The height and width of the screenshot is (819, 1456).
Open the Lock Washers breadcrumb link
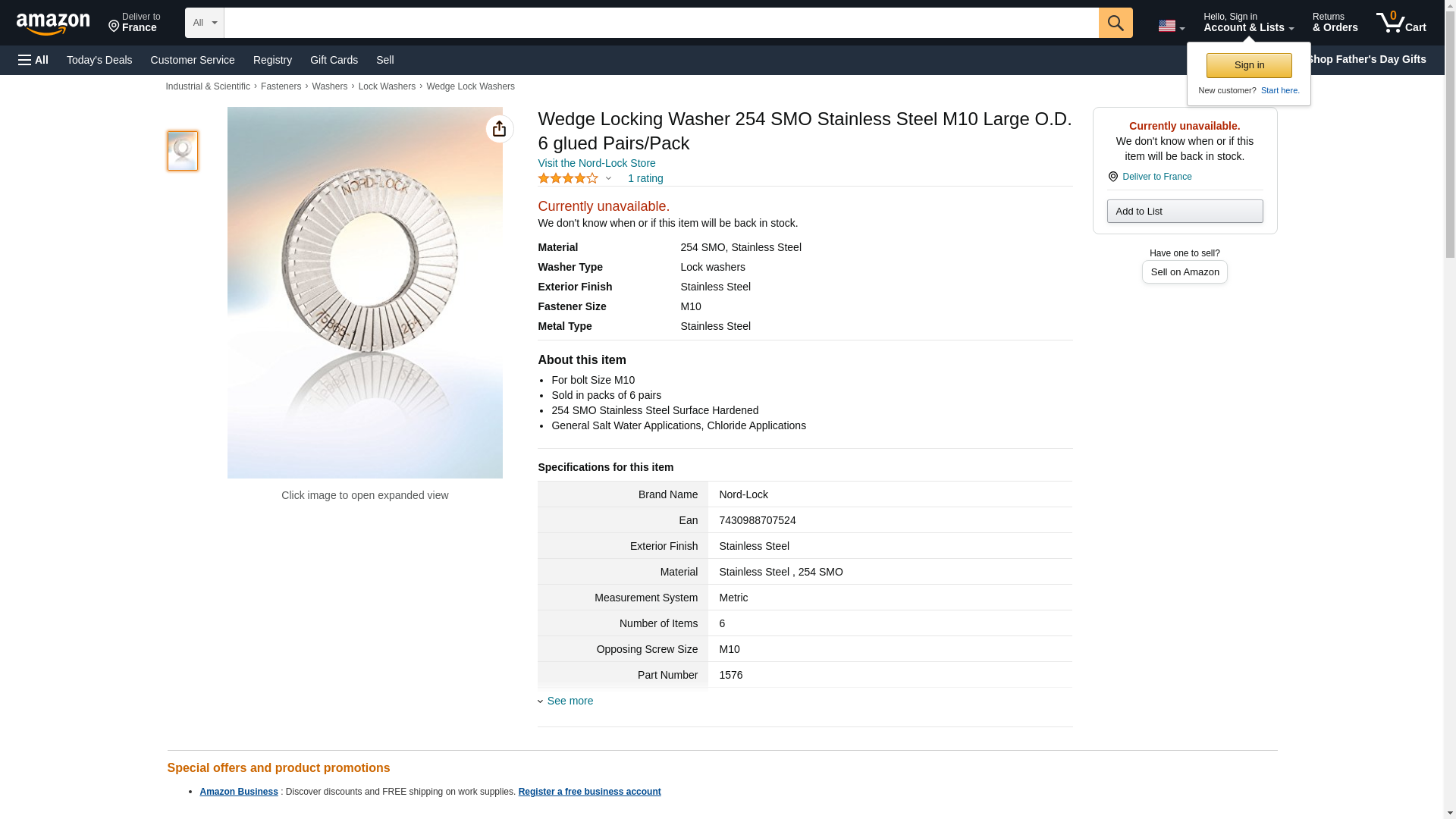(387, 86)
